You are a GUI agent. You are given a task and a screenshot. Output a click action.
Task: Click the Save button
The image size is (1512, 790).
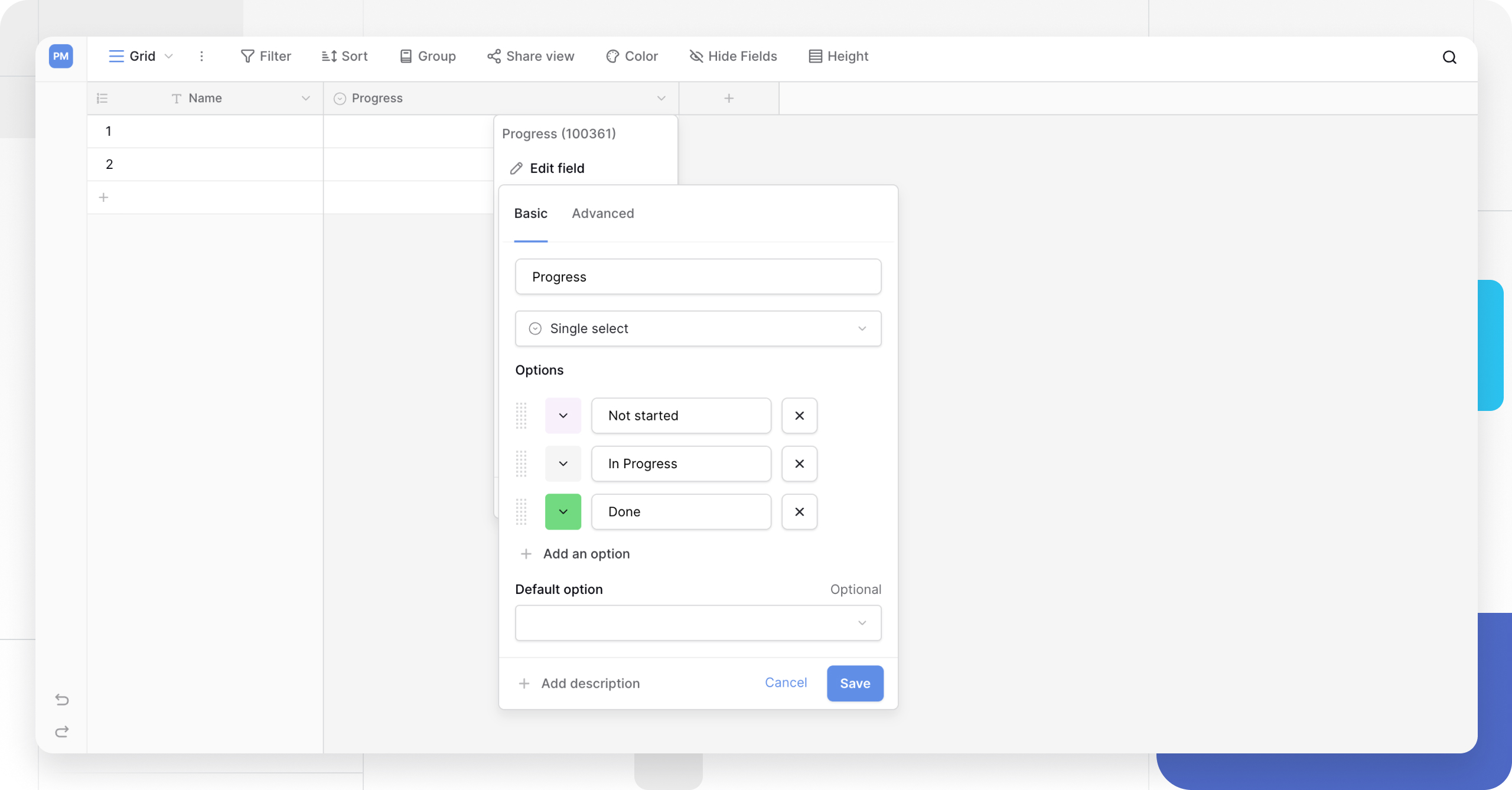855,683
